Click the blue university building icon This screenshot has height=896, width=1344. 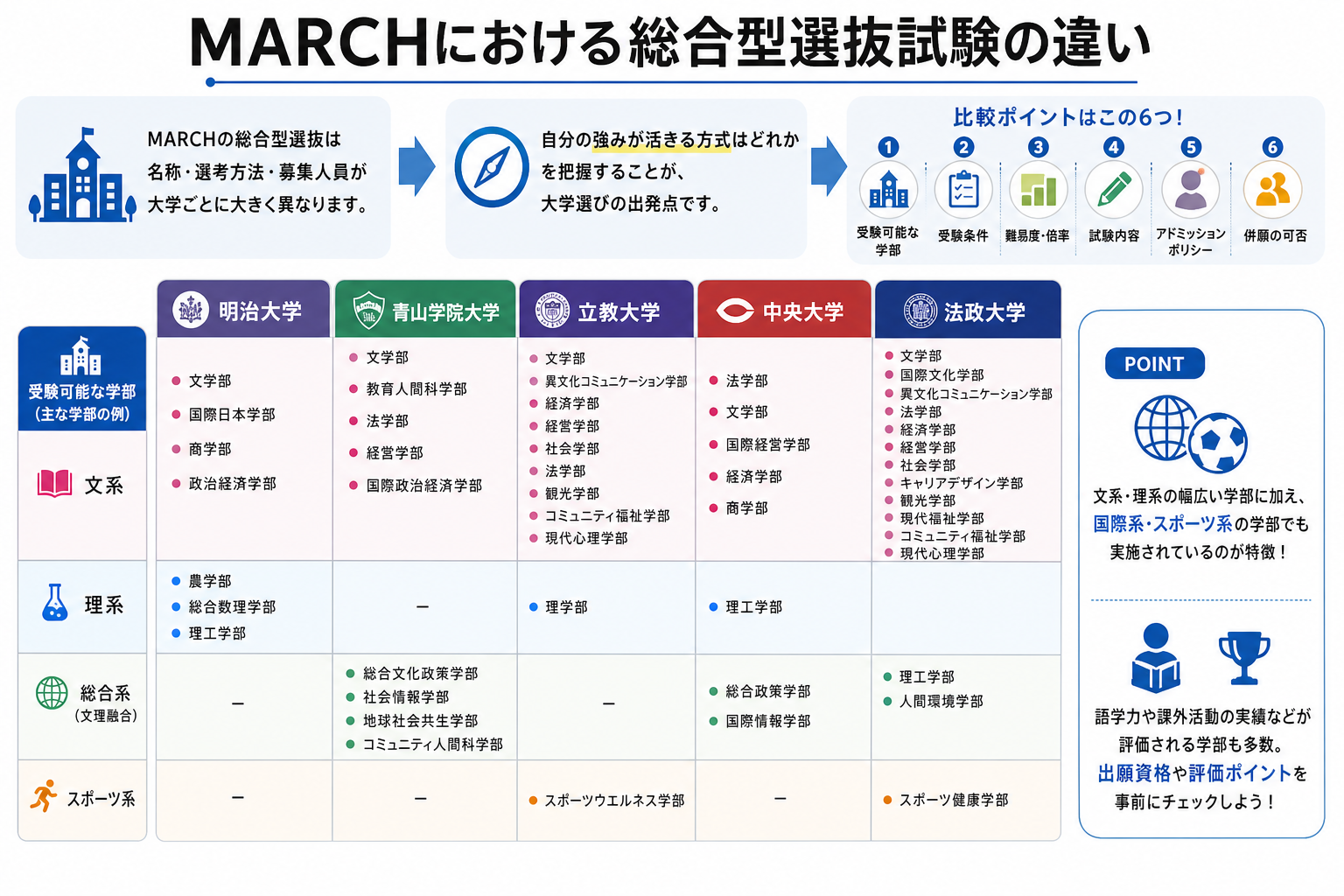point(82,175)
